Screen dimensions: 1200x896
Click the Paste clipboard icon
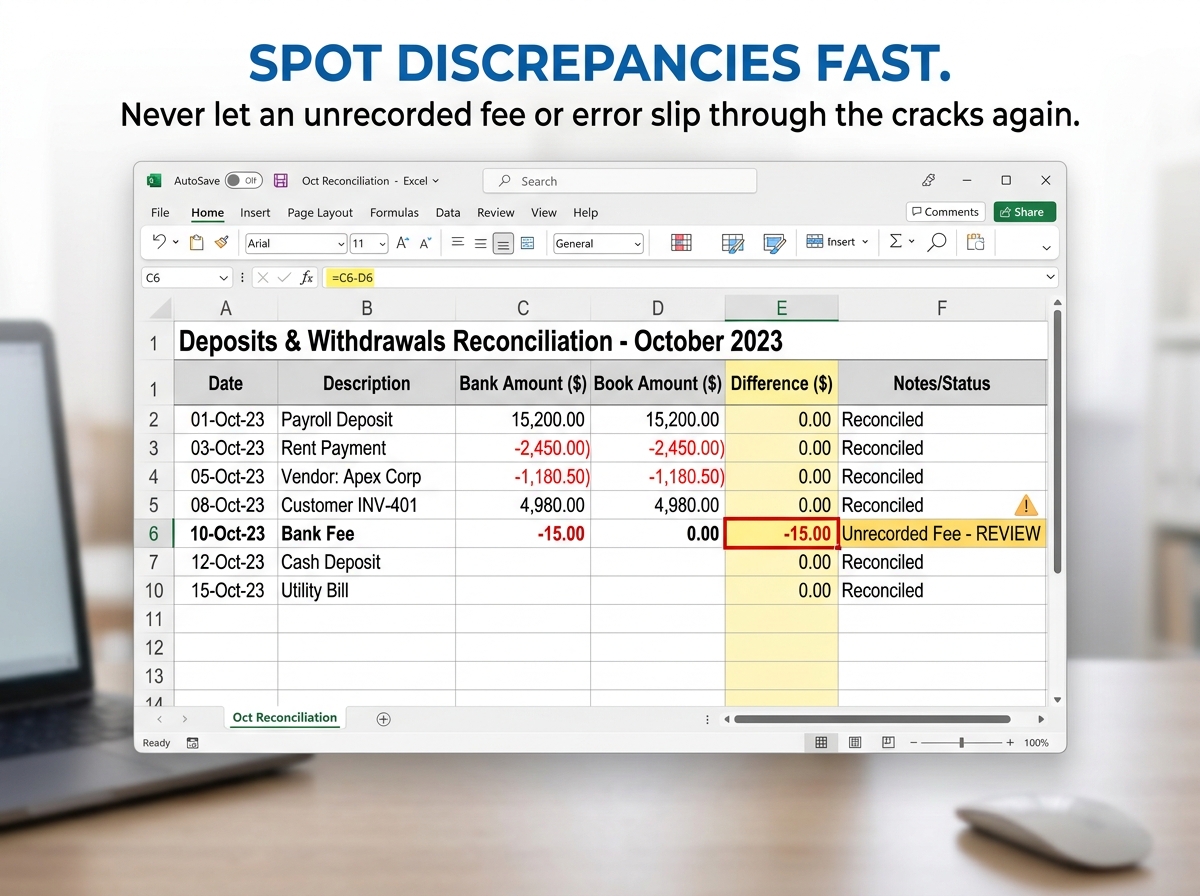coord(197,243)
